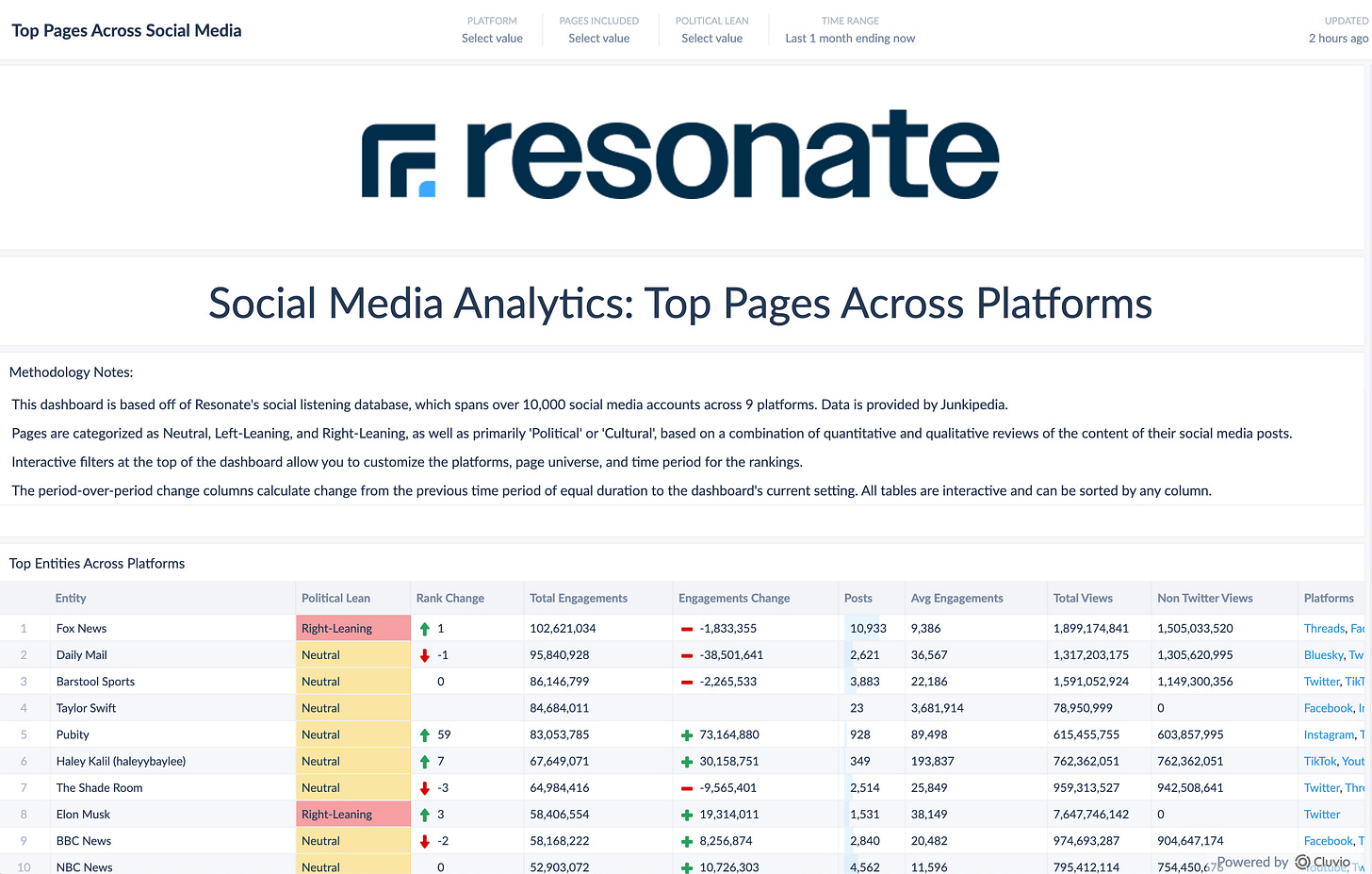Open Facebook link in Taylor Swift row
Viewport: 1372px width, 874px height.
tap(1328, 707)
